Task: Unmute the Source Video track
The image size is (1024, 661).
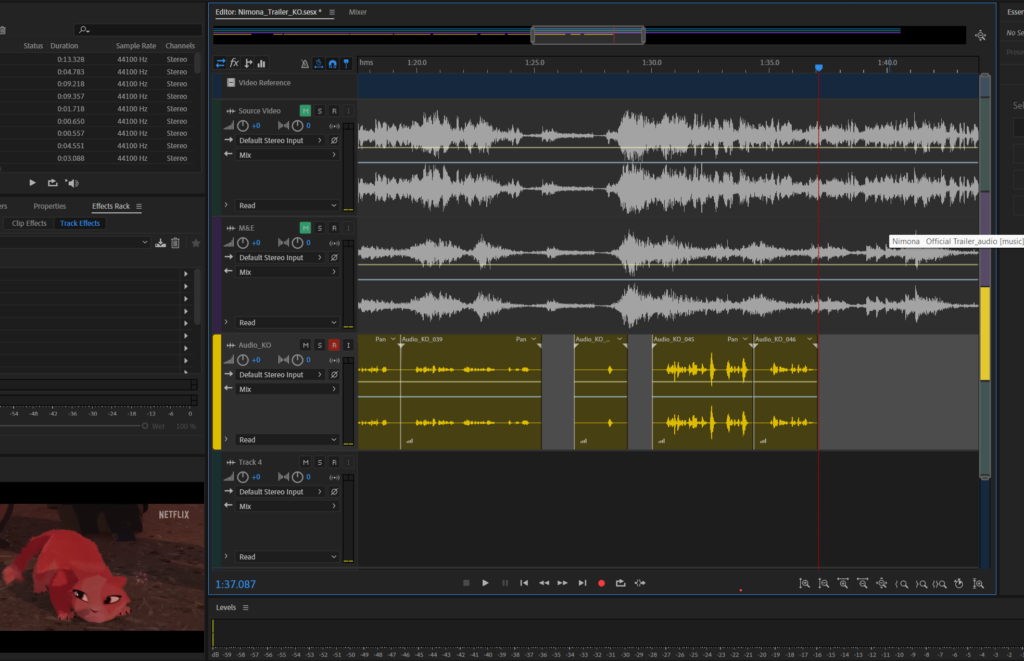Action: pyautogui.click(x=305, y=111)
